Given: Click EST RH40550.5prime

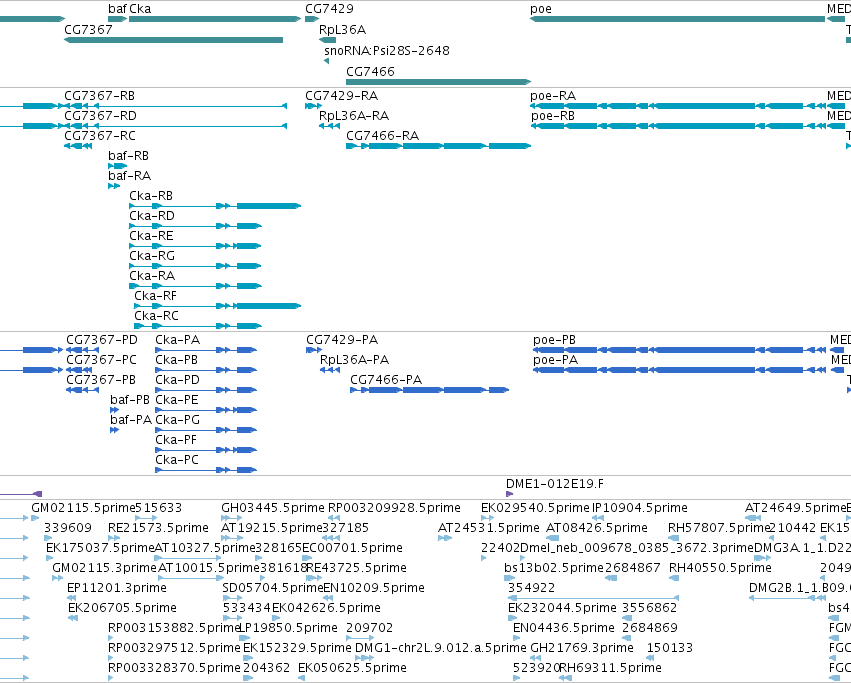Looking at the screenshot, I should point(720,568).
